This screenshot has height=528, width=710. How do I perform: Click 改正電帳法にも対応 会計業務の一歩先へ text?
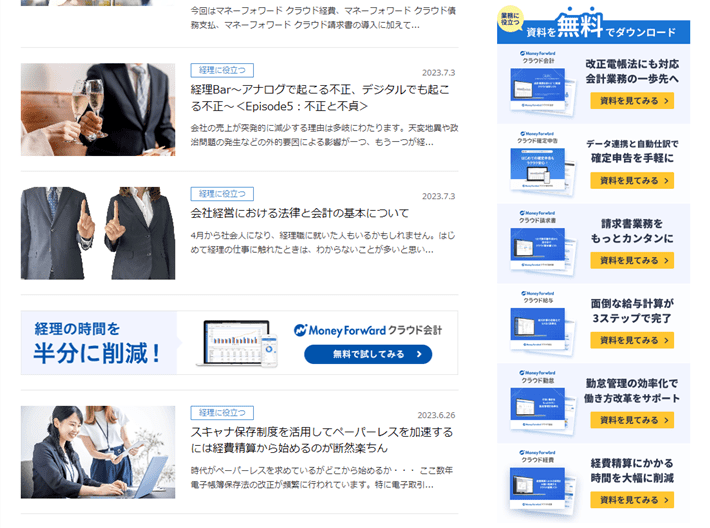[x=632, y=71]
